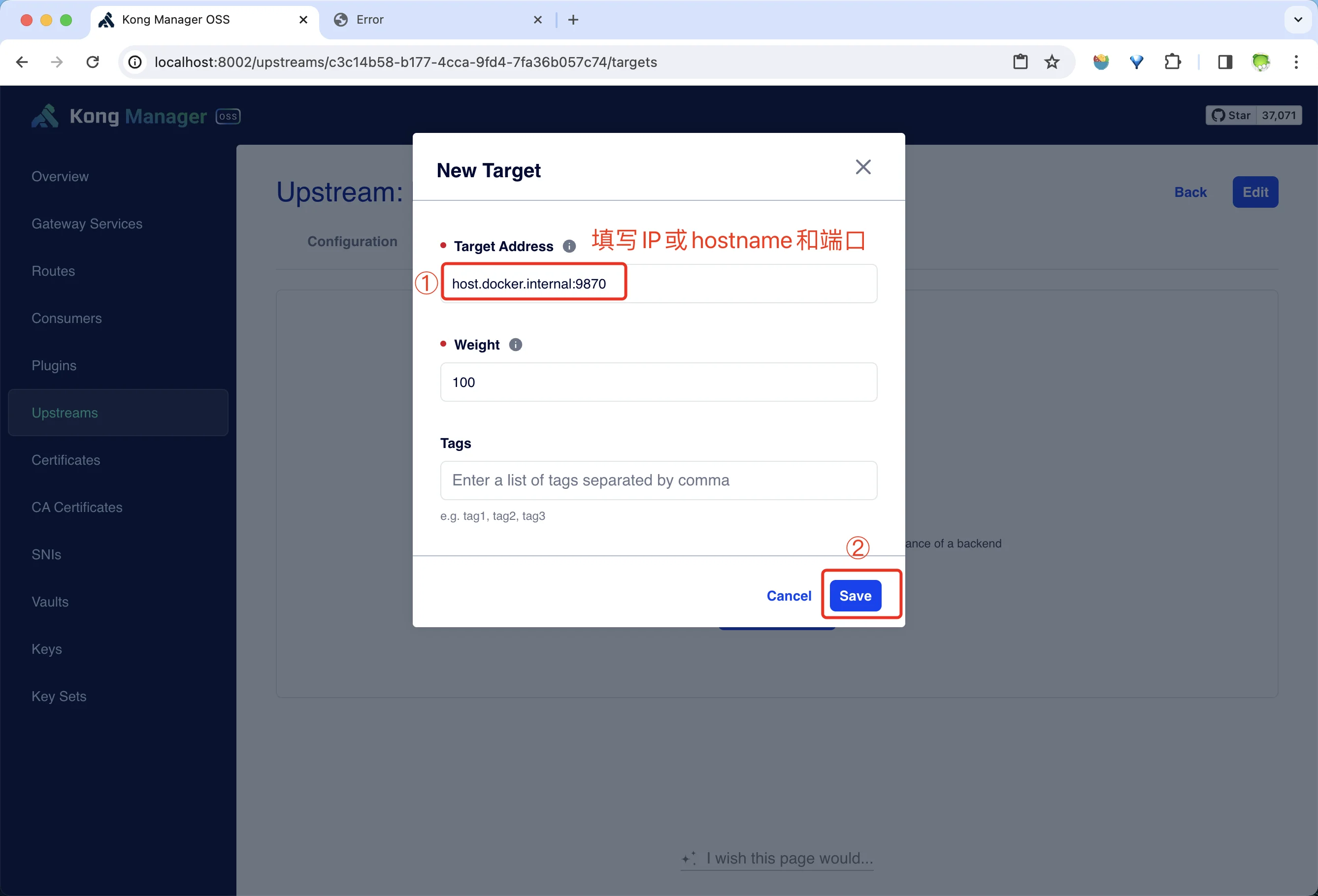Expand the tab search dropdown arrow
1318x896 pixels.
(x=1298, y=20)
